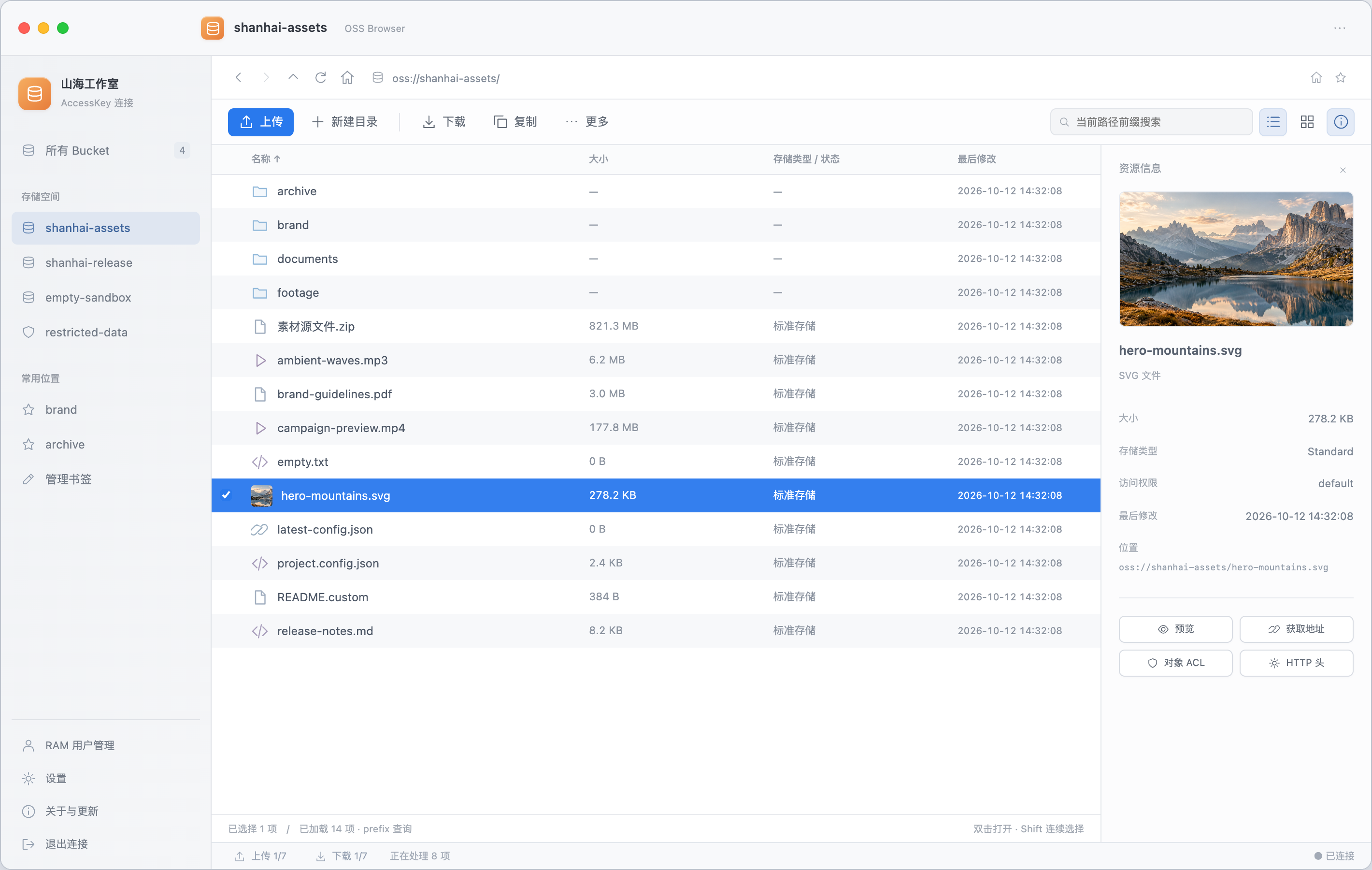The image size is (1372, 870).
Task: Open the brand bookmark under 常用位置
Action: coord(105,410)
